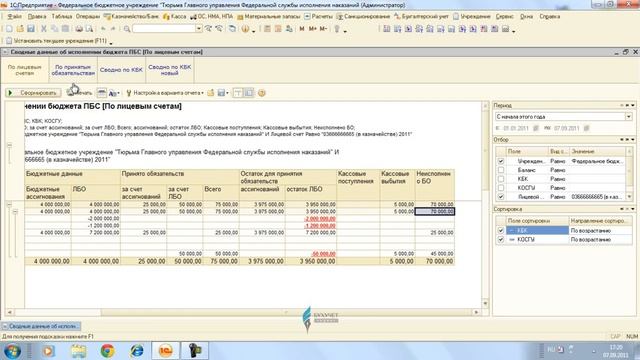Click the Help info icon in main toolbar
This screenshot has height=360, width=640.
coord(245,29)
